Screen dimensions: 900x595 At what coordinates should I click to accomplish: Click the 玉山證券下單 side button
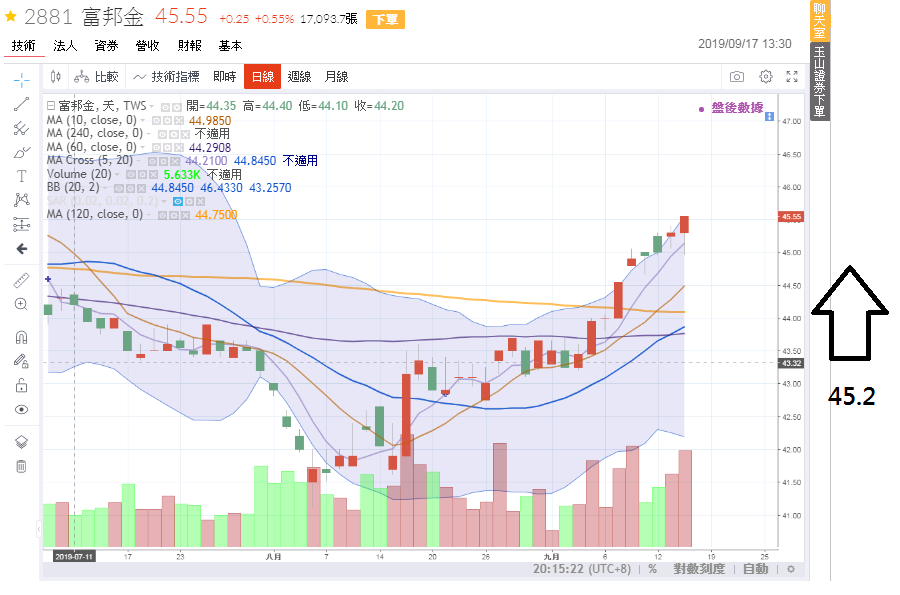pyautogui.click(x=820, y=81)
